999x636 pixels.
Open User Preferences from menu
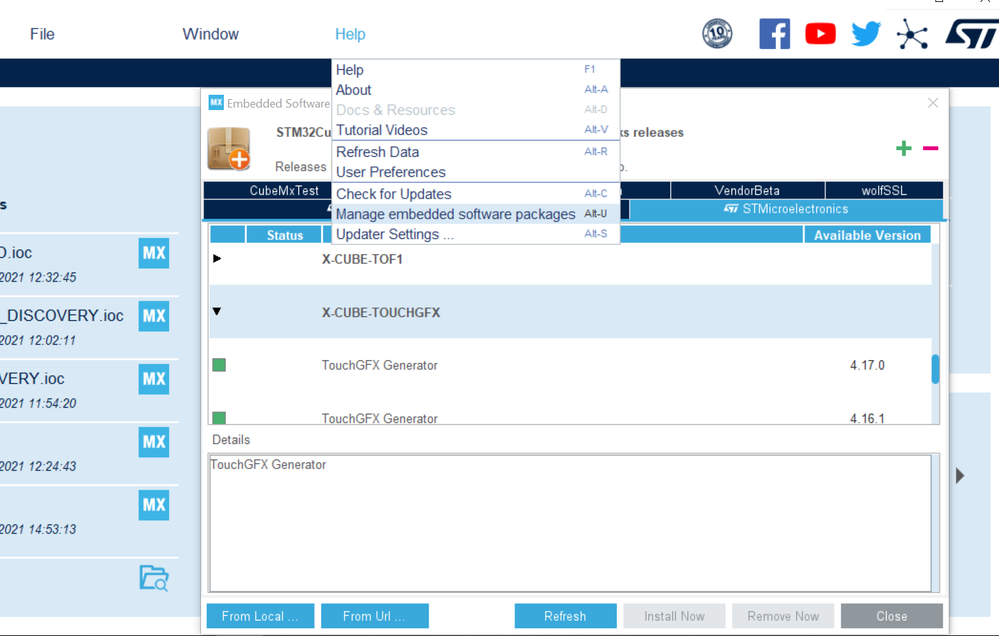click(x=475, y=172)
